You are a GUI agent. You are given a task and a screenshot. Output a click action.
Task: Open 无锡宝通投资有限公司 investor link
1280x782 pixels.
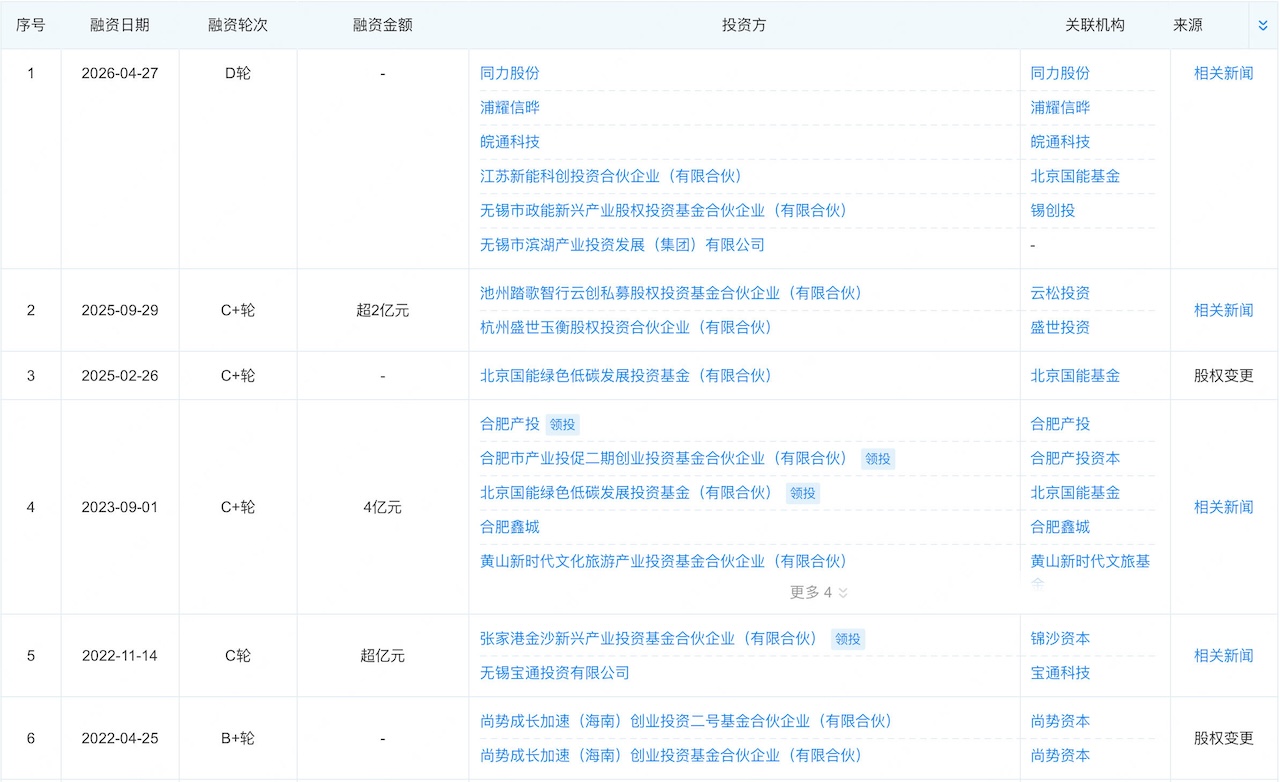click(x=555, y=673)
